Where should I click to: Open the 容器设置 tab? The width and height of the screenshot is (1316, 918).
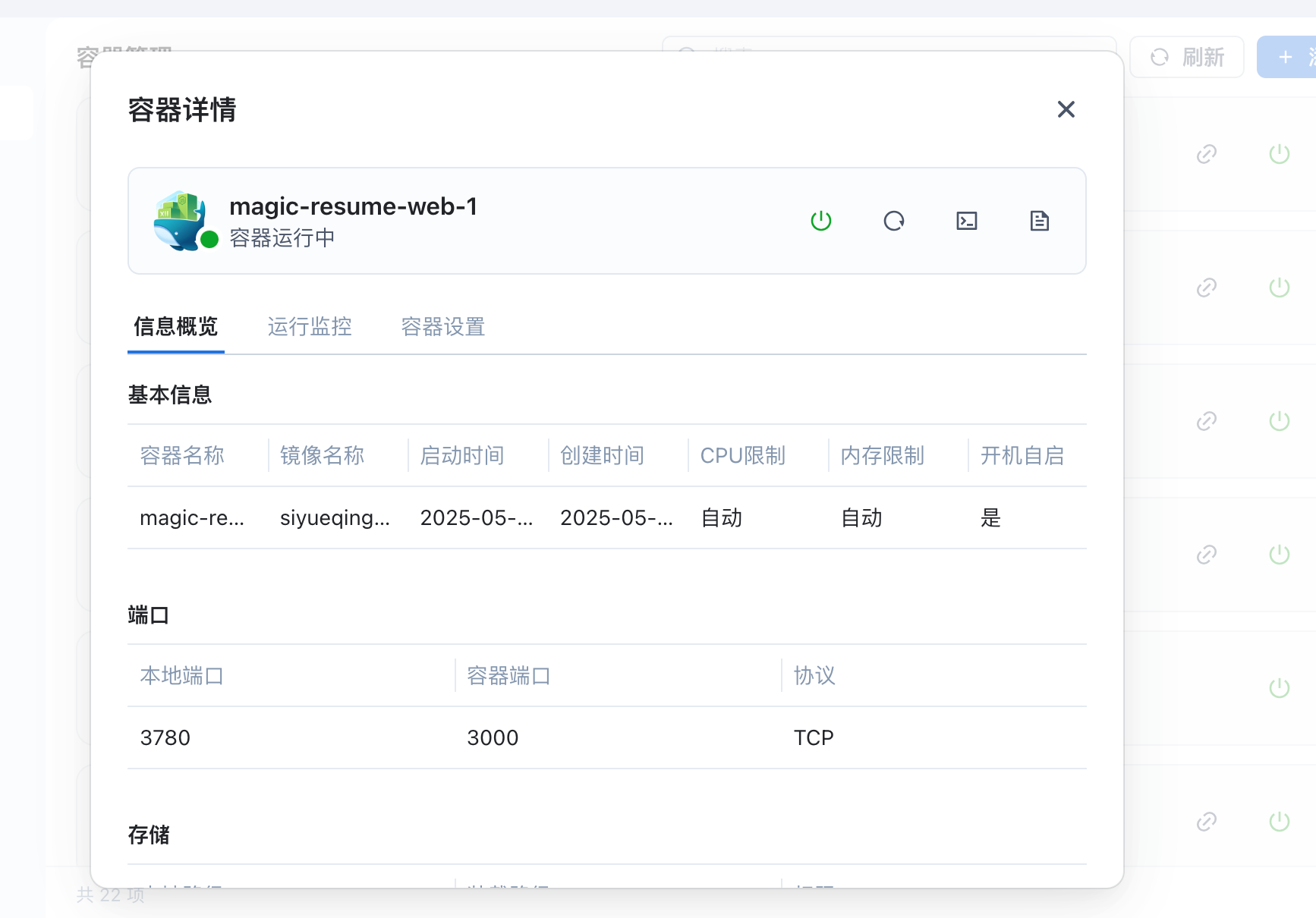click(442, 327)
